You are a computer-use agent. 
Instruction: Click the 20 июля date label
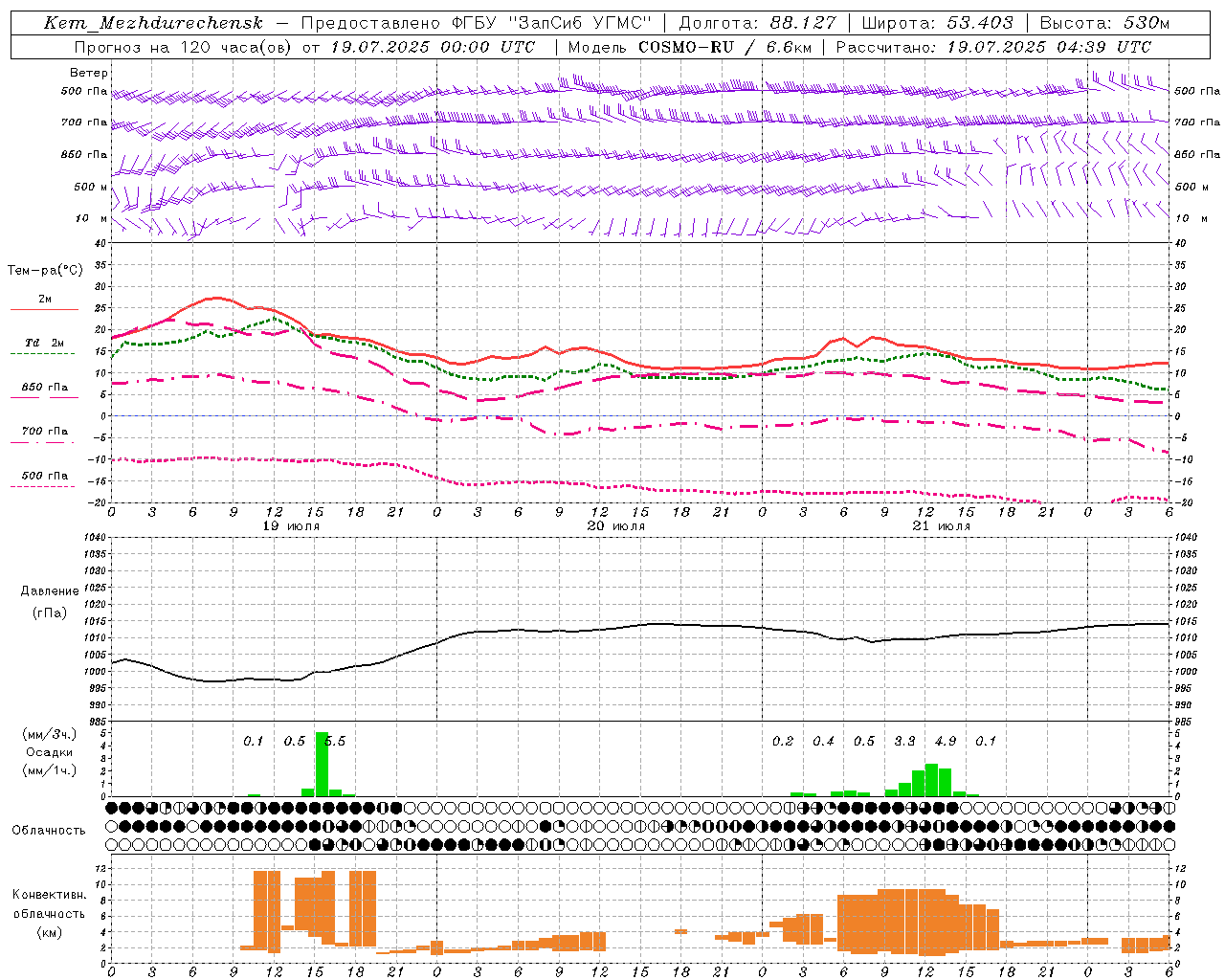coord(616,526)
